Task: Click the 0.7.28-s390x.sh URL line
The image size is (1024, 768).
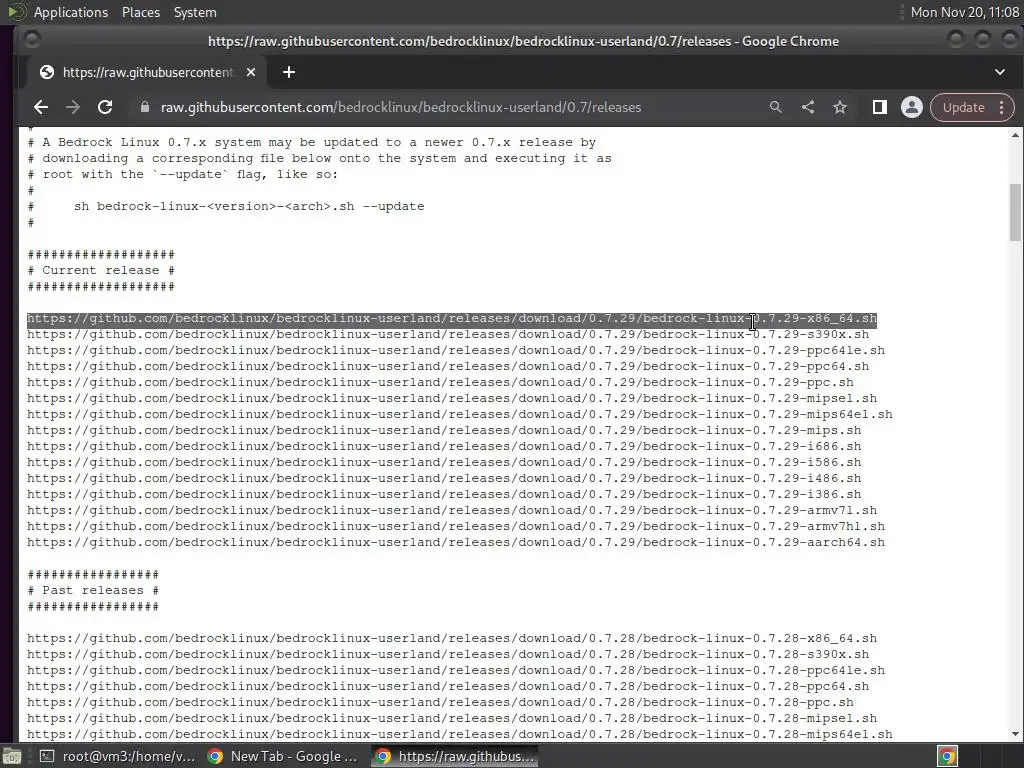Action: tap(448, 654)
